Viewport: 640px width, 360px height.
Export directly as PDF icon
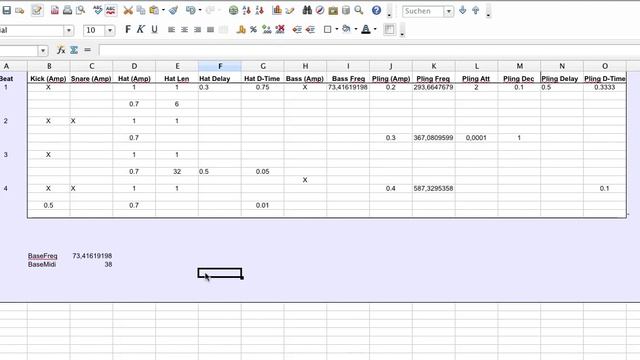coord(55,11)
